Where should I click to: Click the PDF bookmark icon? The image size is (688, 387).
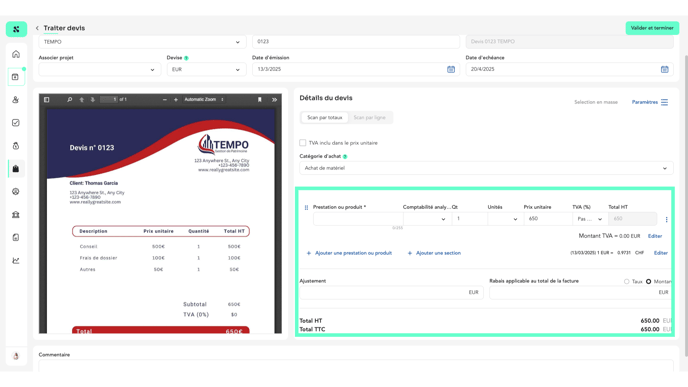(259, 100)
